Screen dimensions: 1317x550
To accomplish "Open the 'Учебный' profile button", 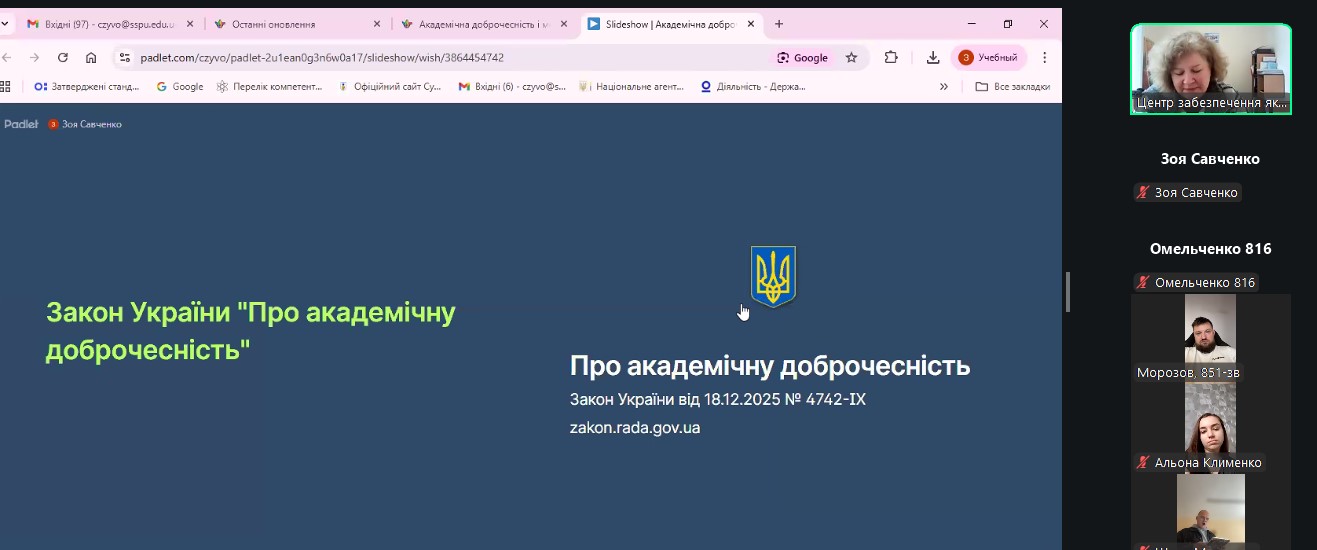I will pos(988,58).
